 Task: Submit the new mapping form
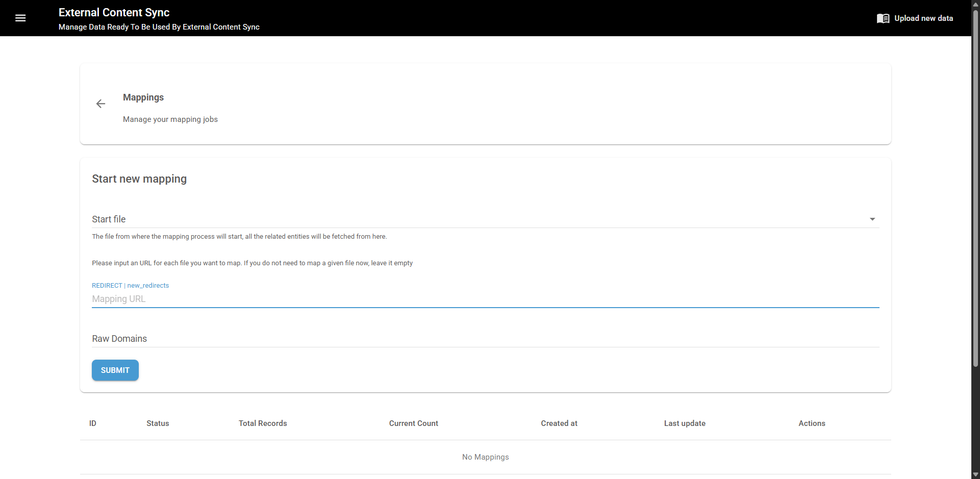pos(115,370)
